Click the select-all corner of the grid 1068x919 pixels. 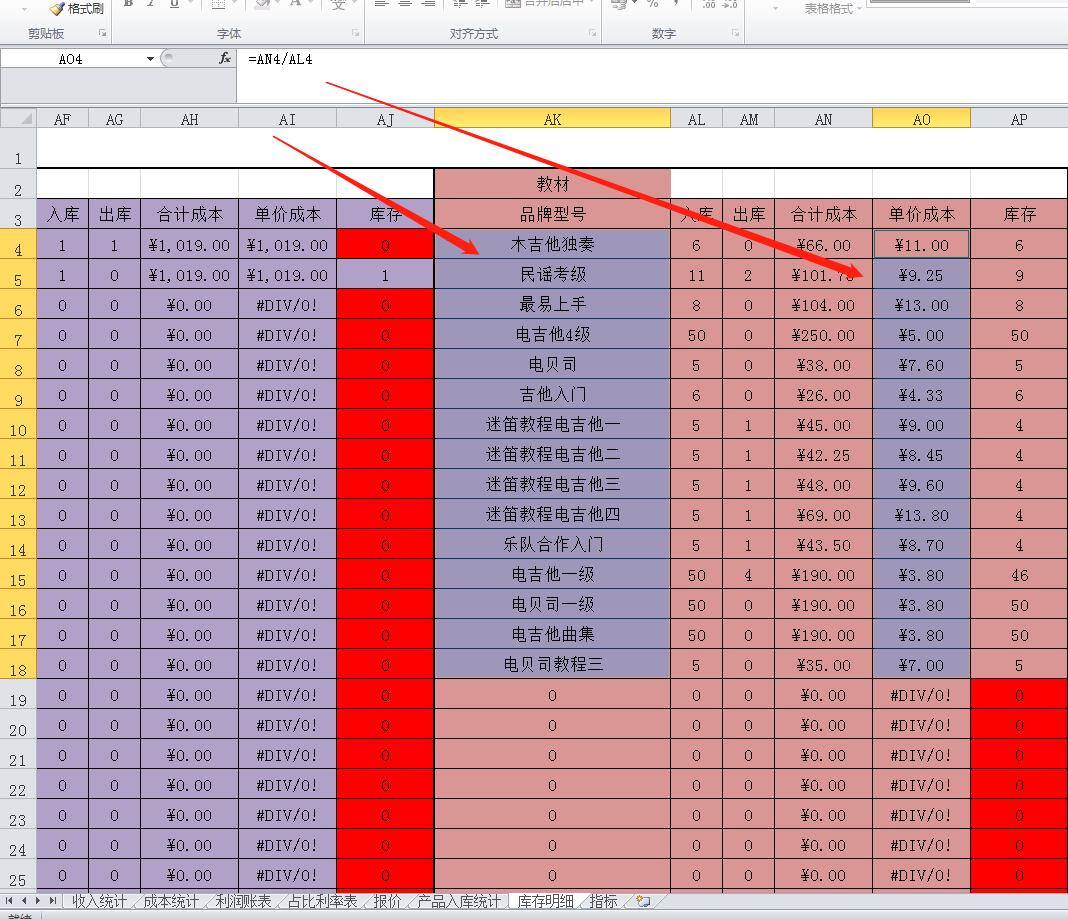tap(18, 119)
